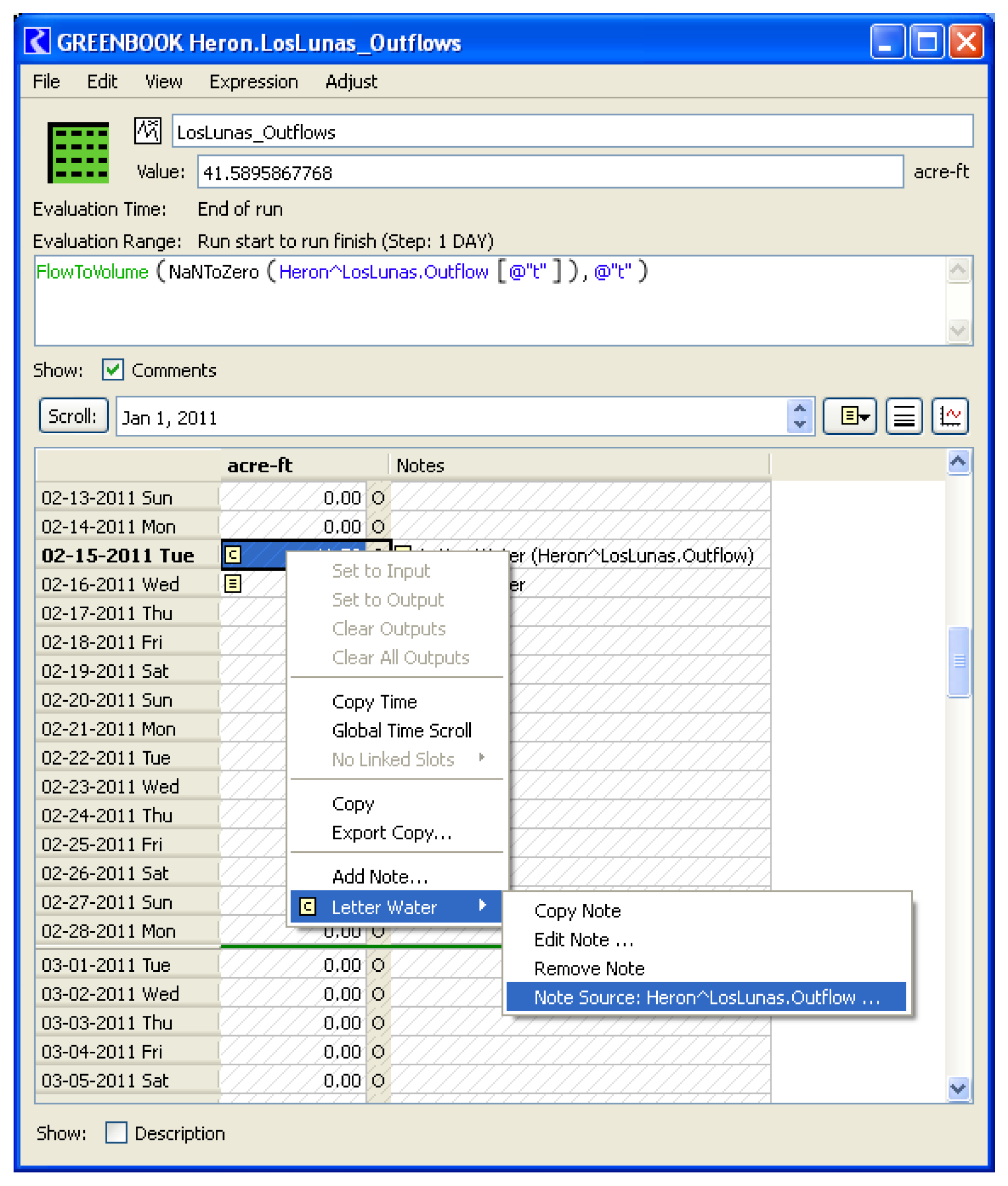Click the plot icon beside the slot name

click(x=147, y=131)
